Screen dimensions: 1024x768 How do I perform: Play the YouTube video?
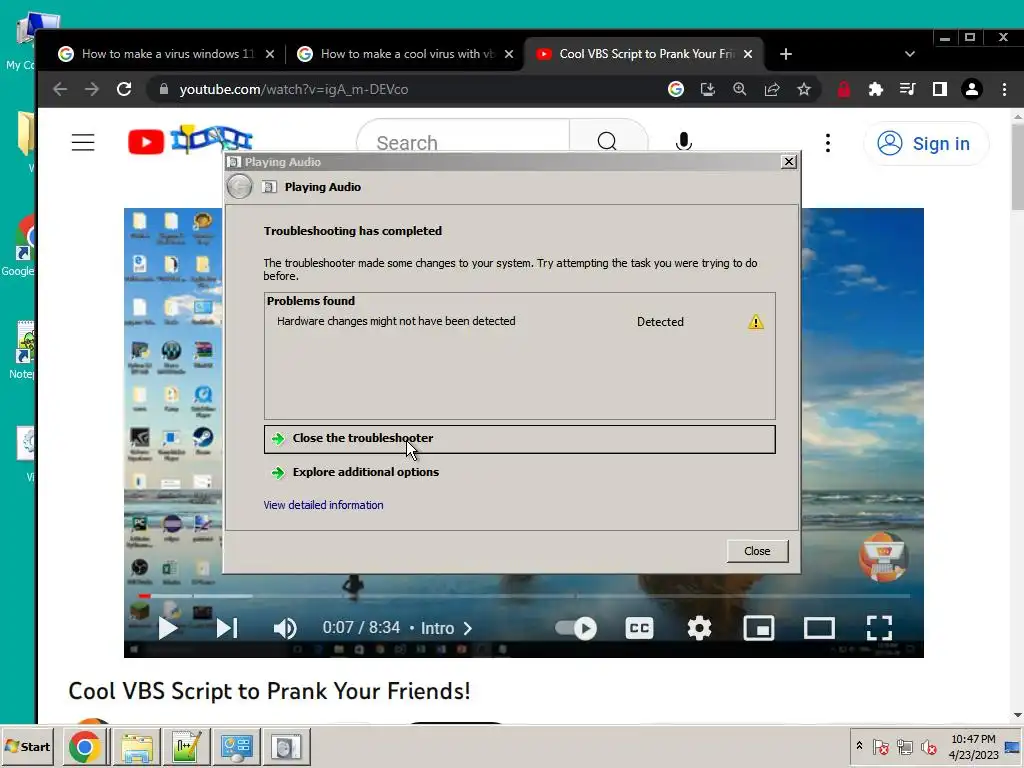point(168,628)
